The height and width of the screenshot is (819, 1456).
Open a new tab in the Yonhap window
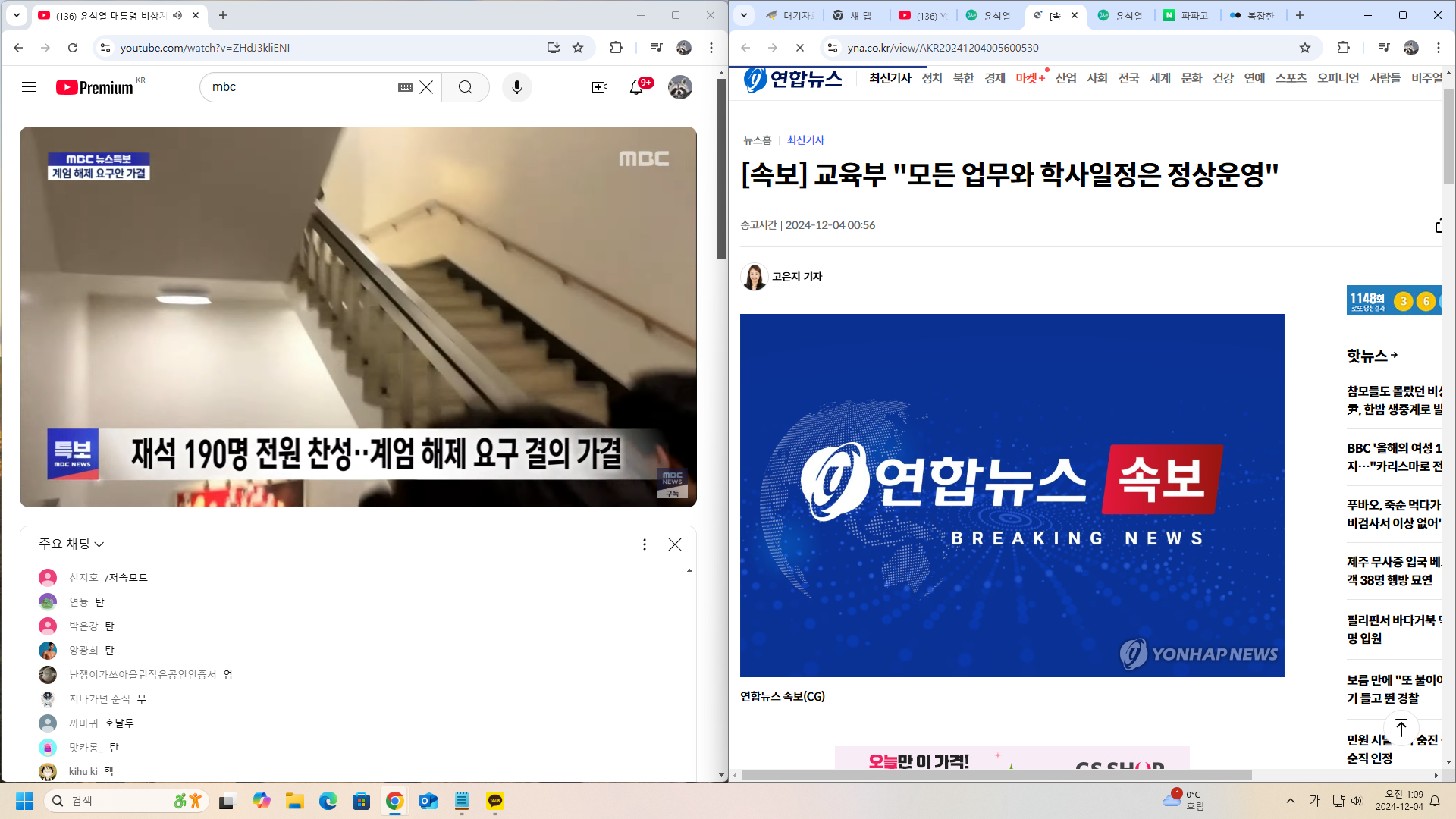1300,15
